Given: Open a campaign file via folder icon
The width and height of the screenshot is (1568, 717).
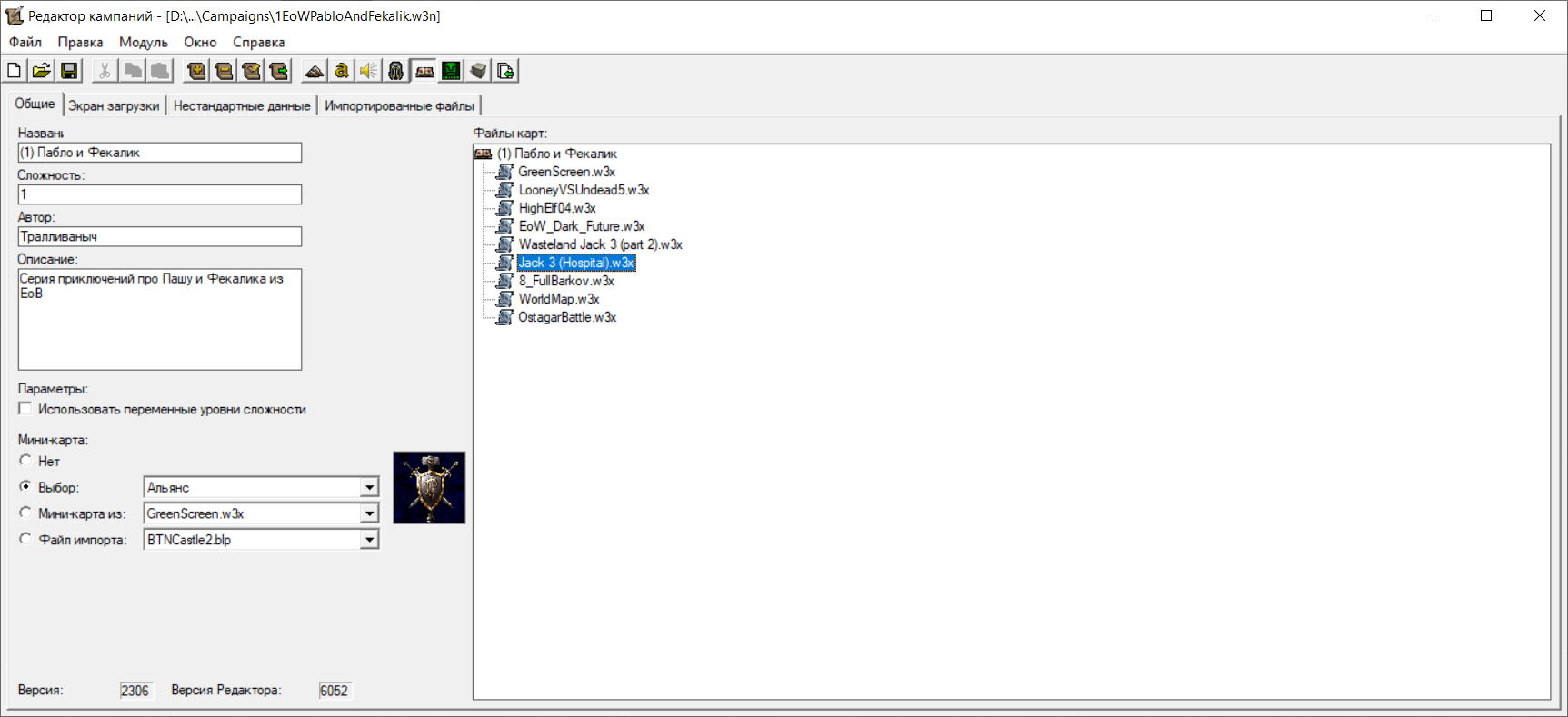Looking at the screenshot, I should [42, 71].
